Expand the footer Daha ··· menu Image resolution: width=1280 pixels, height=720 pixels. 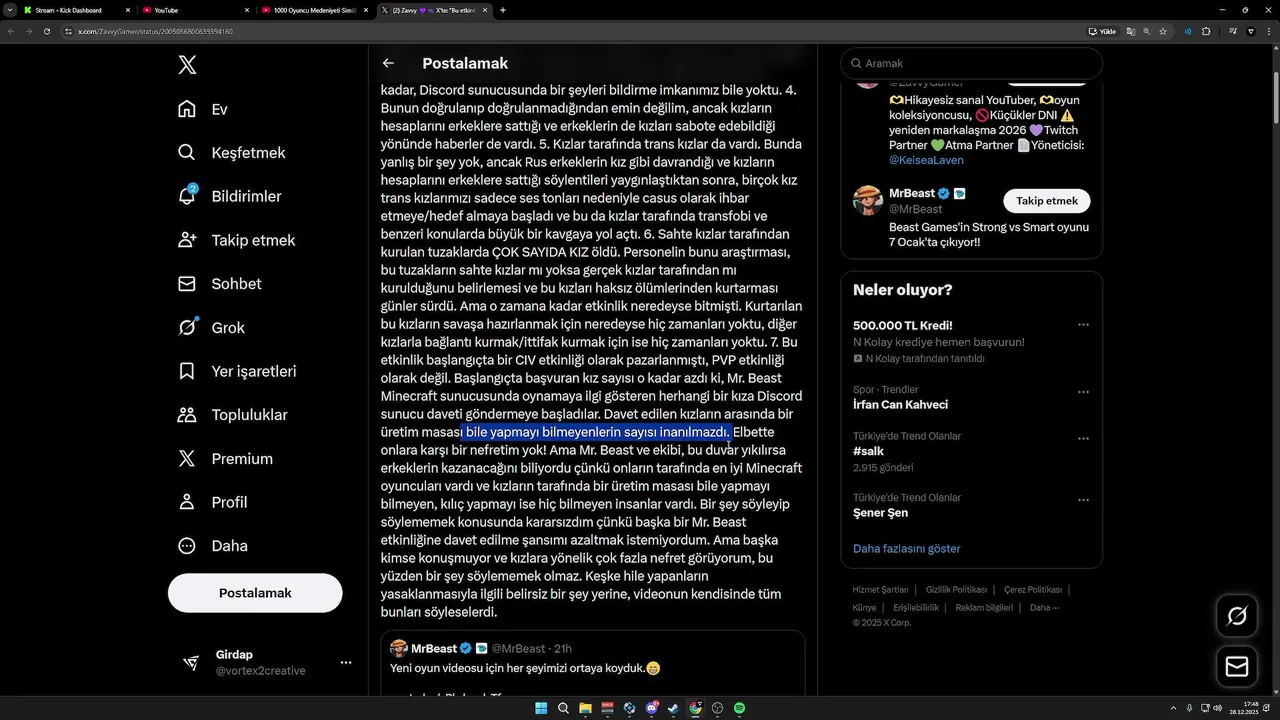point(1044,607)
